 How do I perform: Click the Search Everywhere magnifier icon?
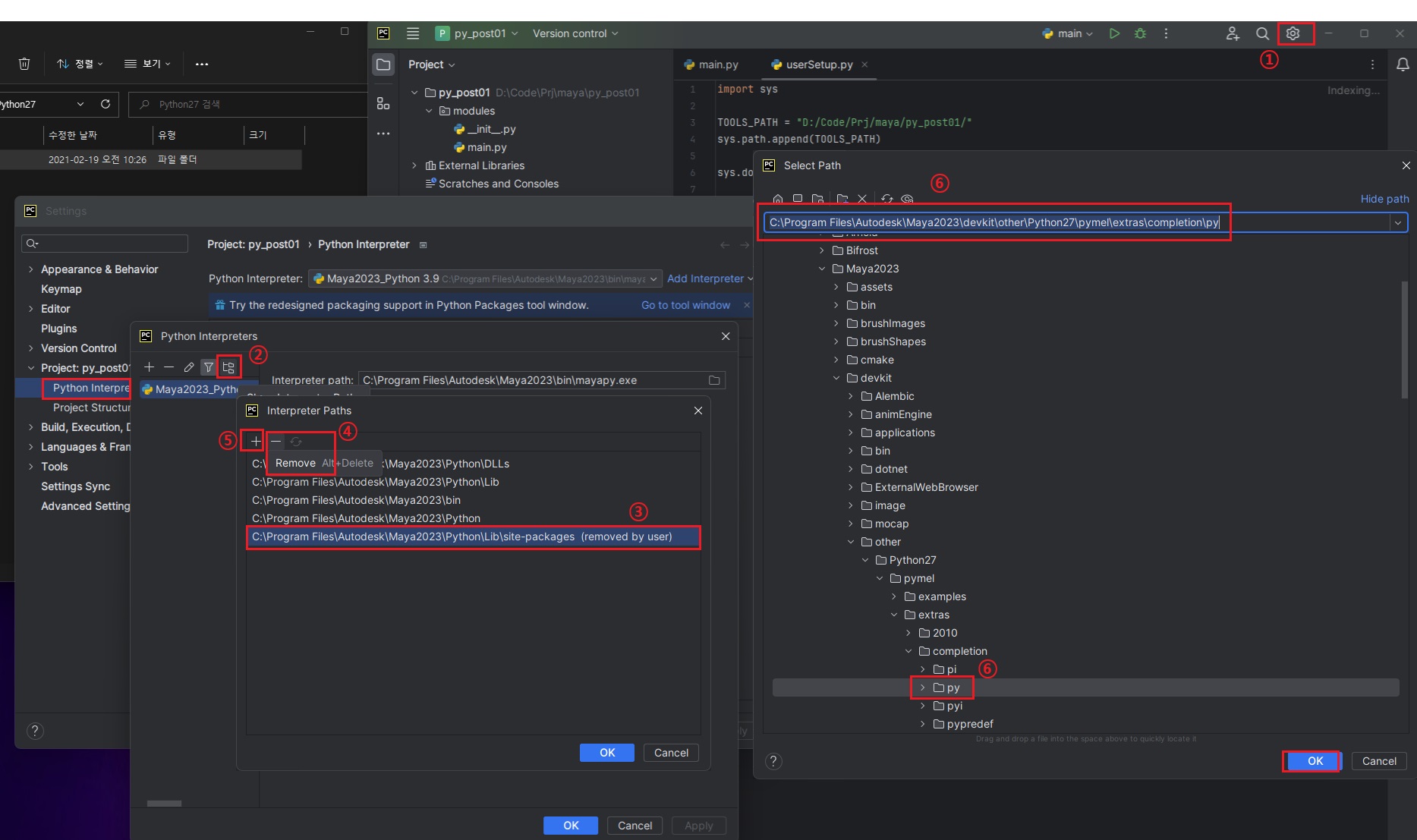coord(1262,33)
